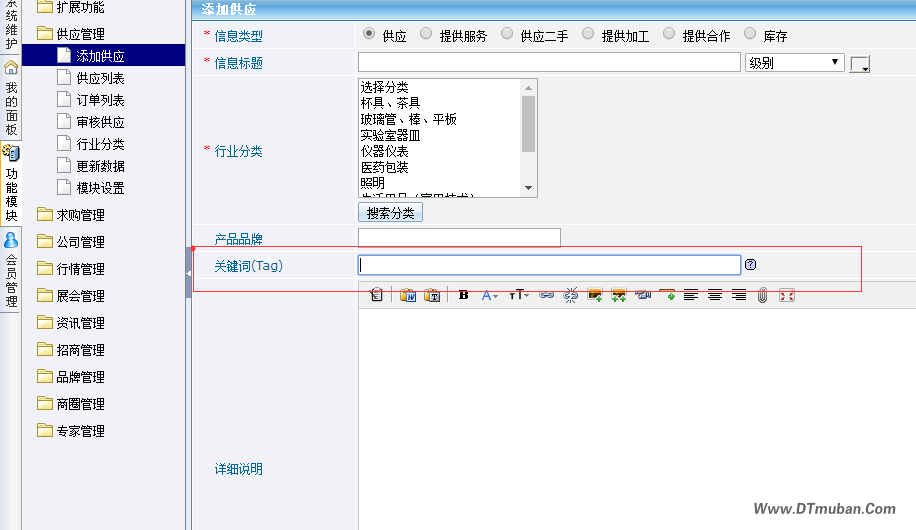Switch to the 我的面板 side tab
Viewport: 916px width, 530px height.
click(11, 100)
